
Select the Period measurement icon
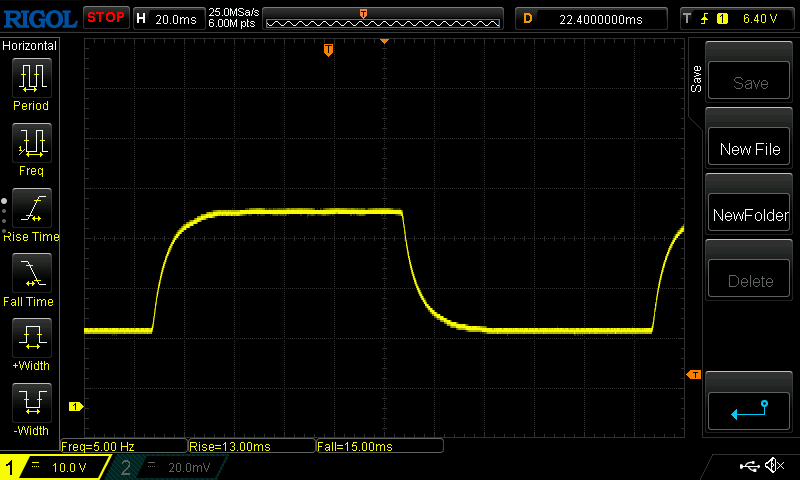point(32,78)
